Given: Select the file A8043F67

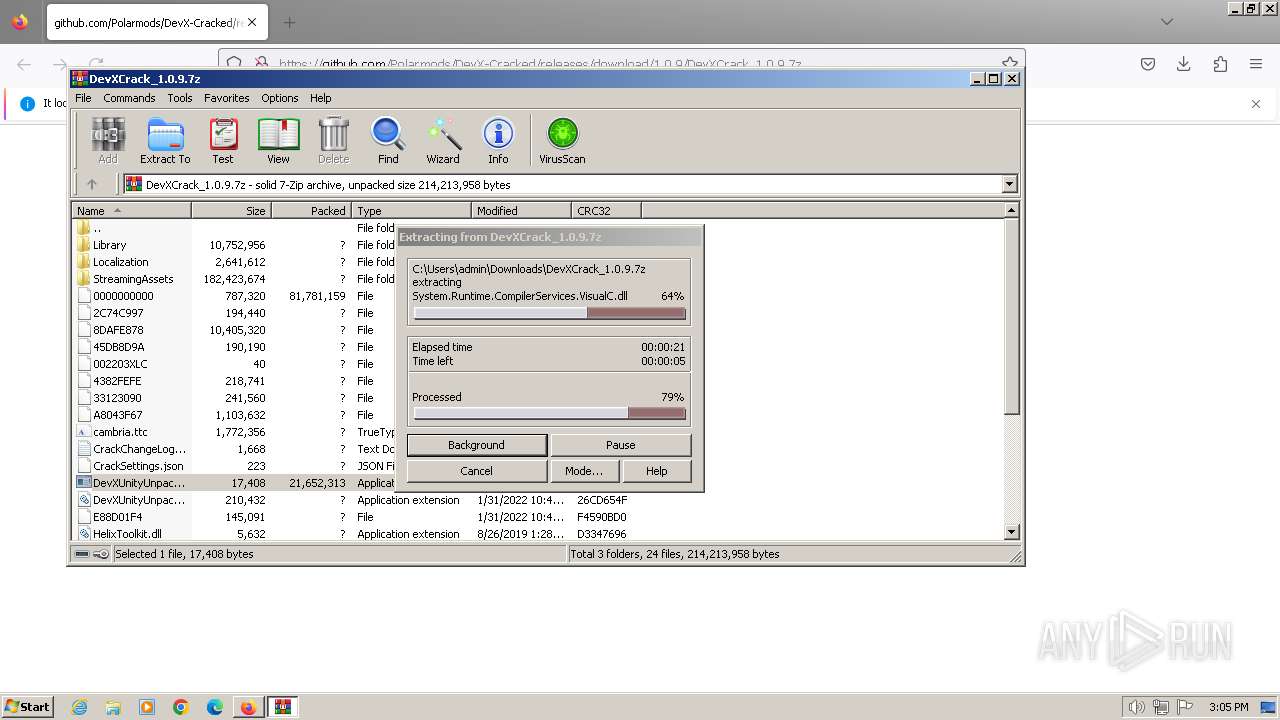Looking at the screenshot, I should point(117,415).
